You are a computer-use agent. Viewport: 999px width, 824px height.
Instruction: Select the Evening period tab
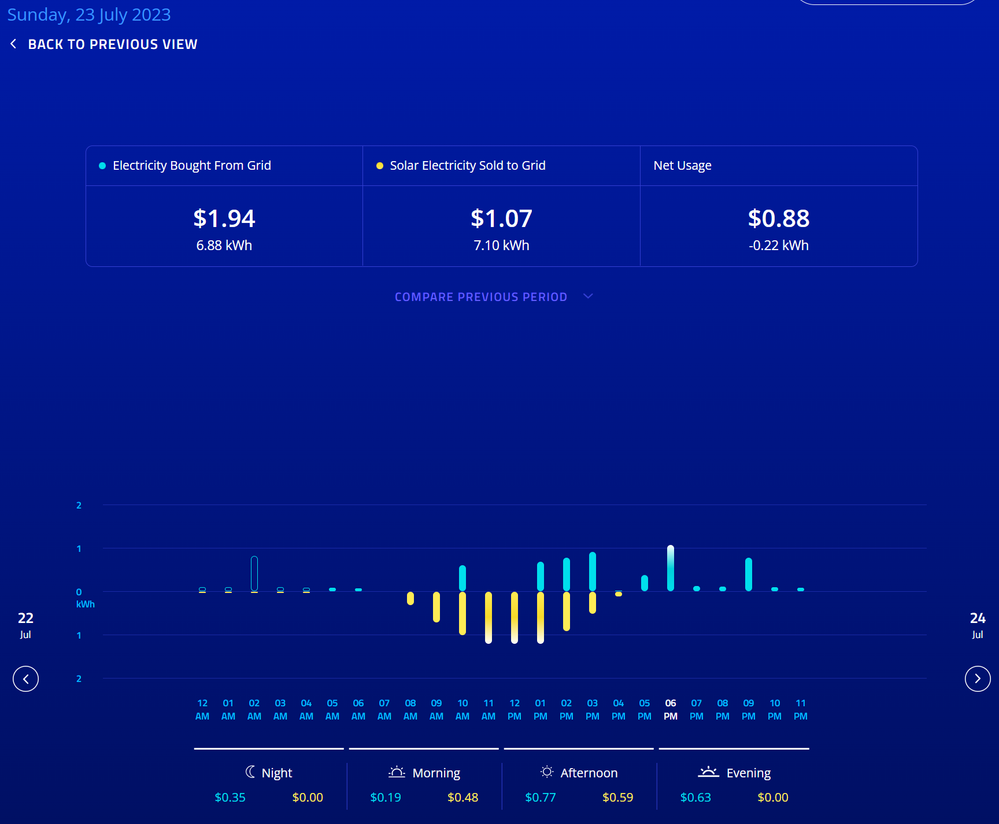point(734,772)
